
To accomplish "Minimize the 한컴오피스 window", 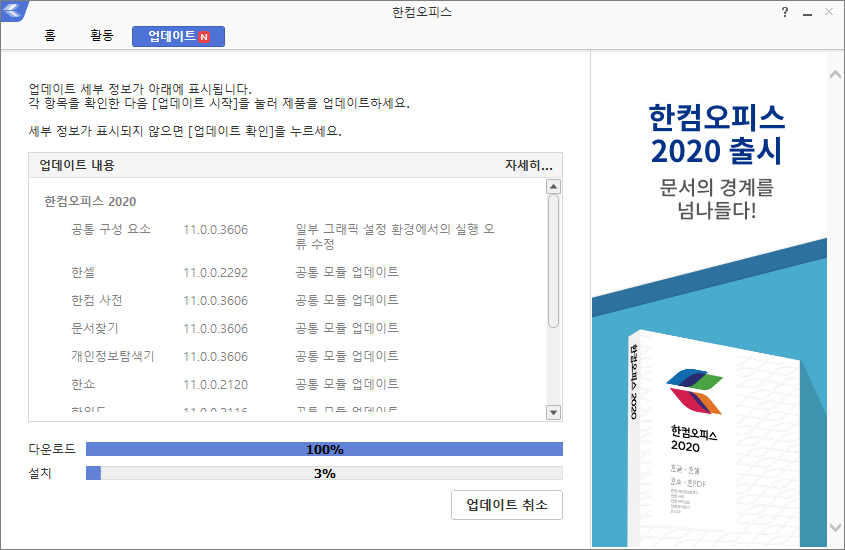I will (x=807, y=13).
